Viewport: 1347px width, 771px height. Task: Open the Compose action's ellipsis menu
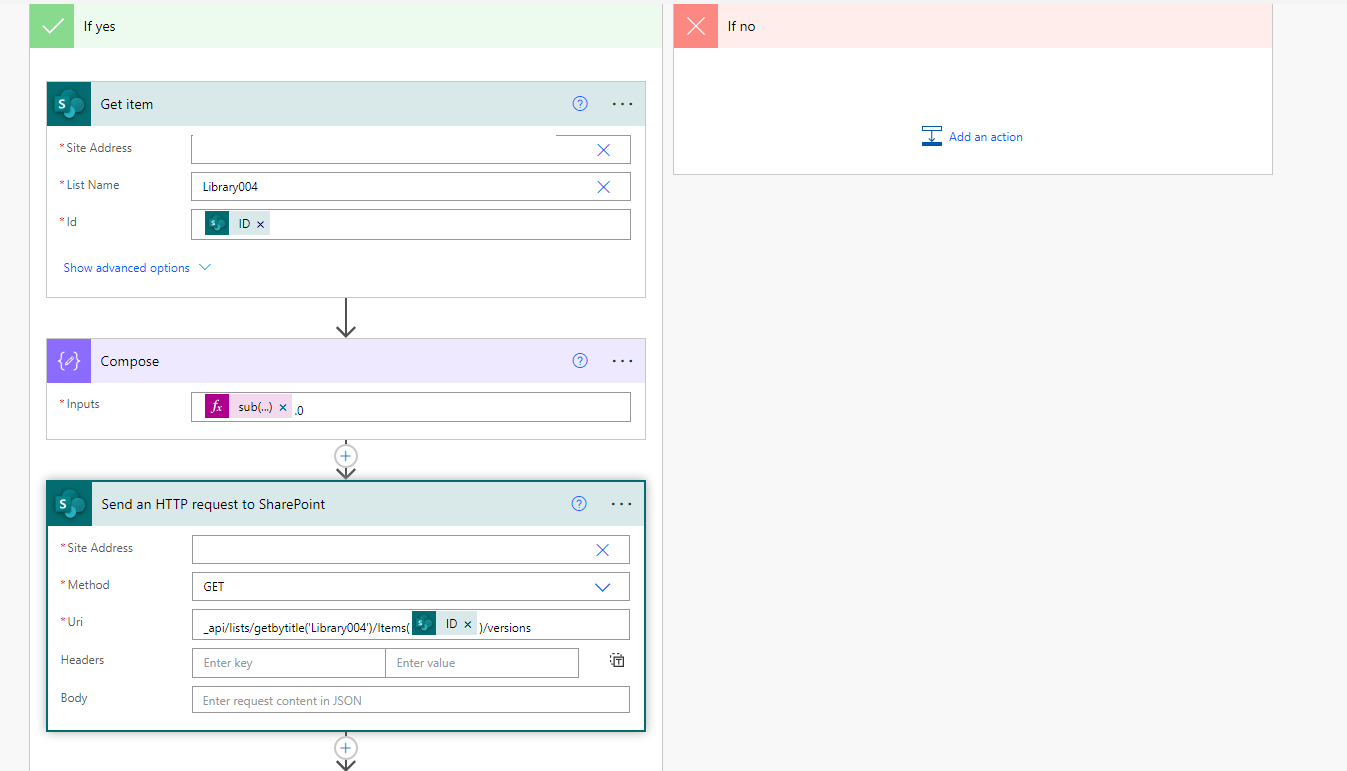tap(622, 361)
